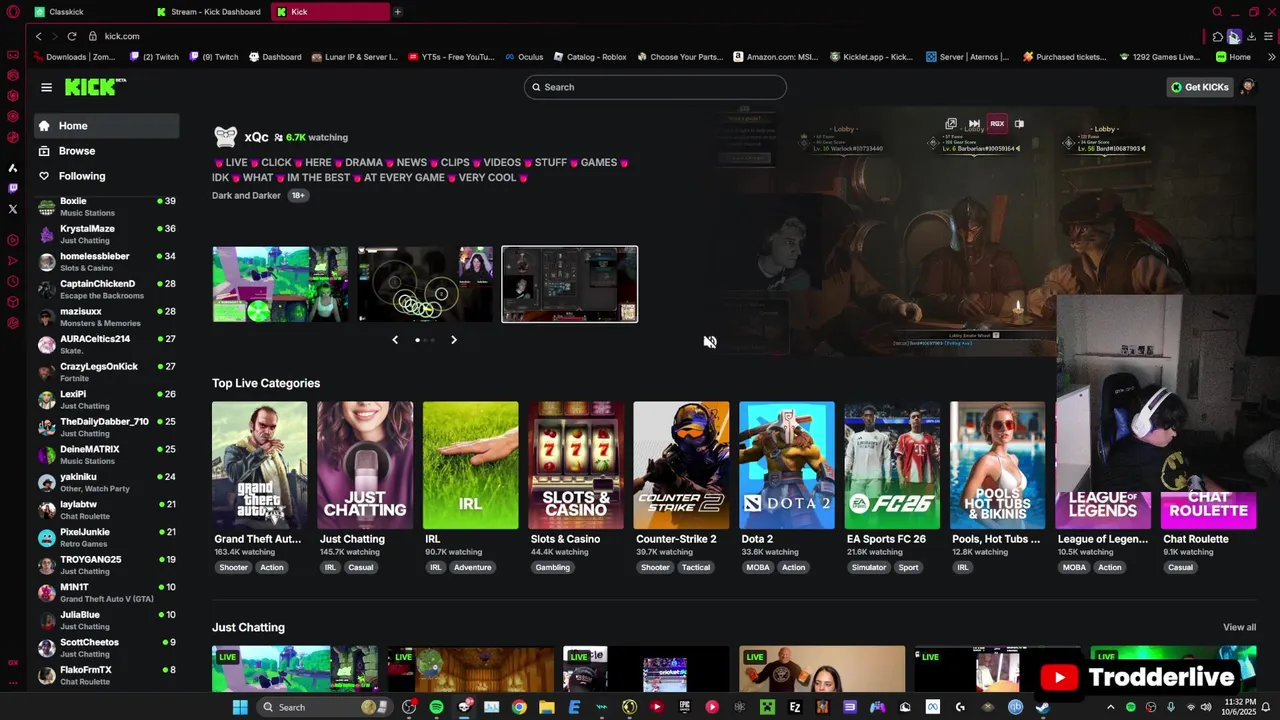Open homelessbieber channel in sidebar
This screenshot has height=720, width=1280.
pos(106,262)
